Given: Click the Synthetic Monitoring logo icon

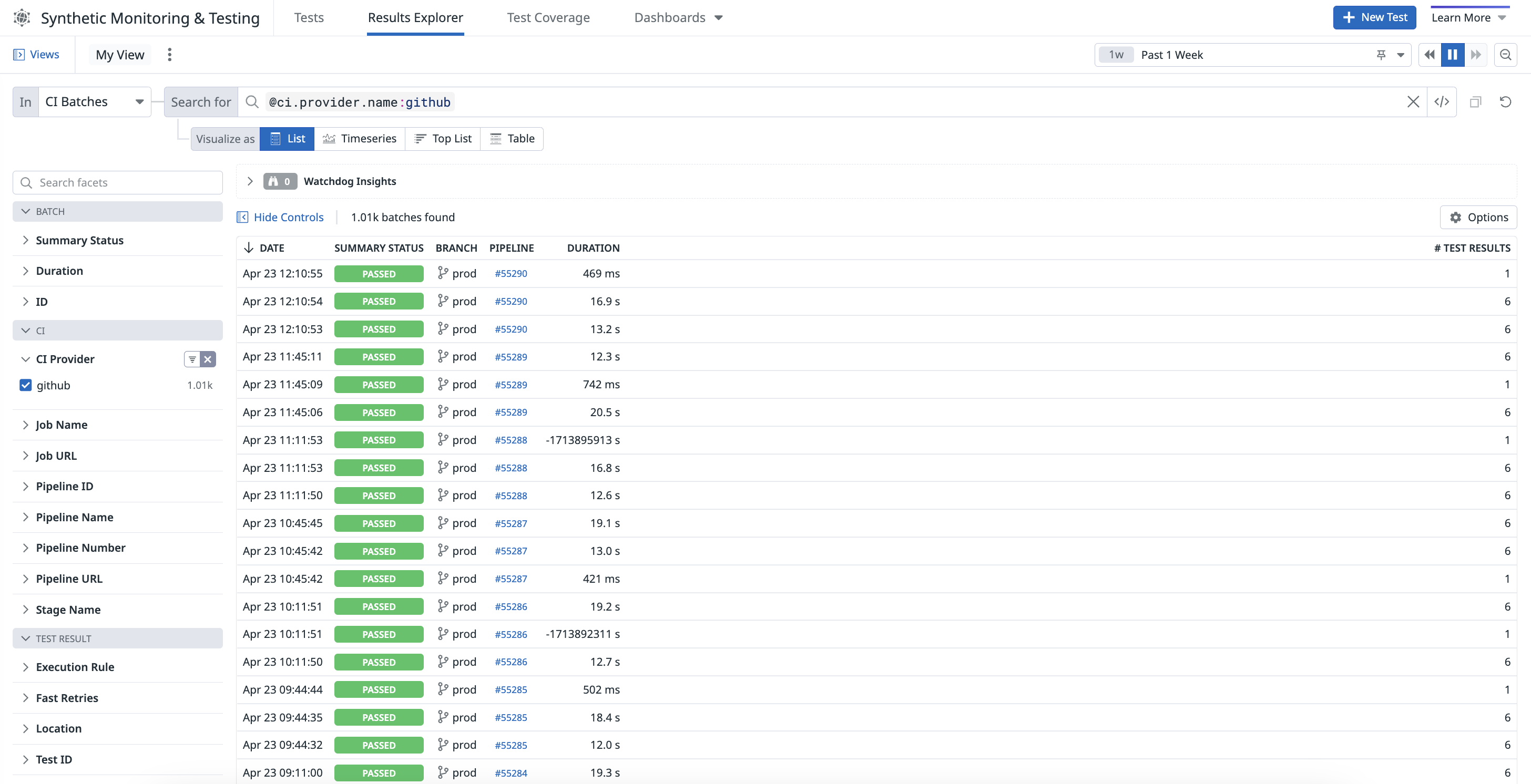Looking at the screenshot, I should [x=22, y=18].
